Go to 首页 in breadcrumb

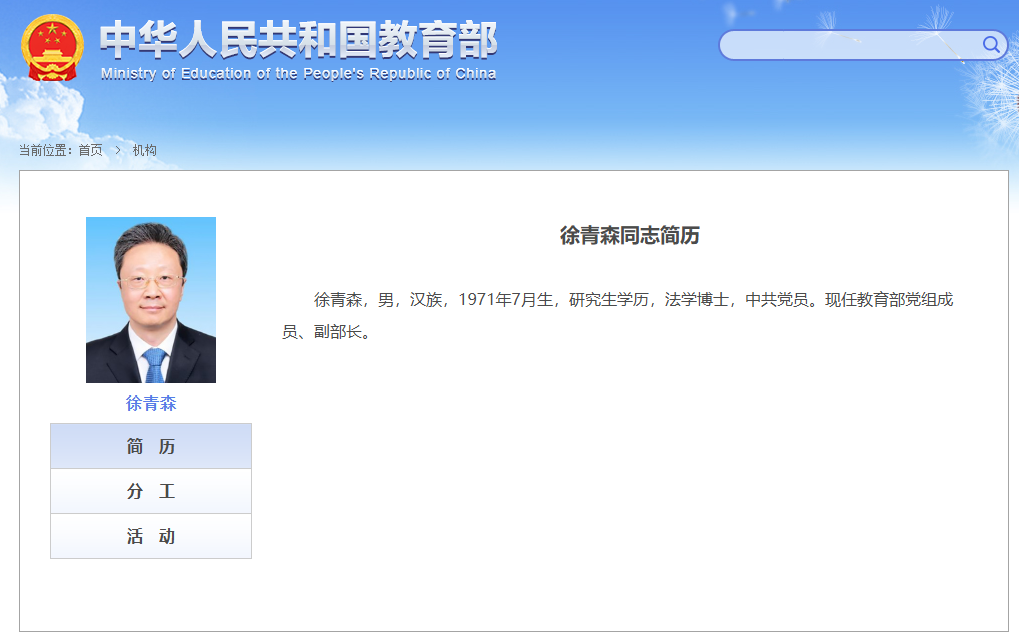pyautogui.click(x=90, y=150)
